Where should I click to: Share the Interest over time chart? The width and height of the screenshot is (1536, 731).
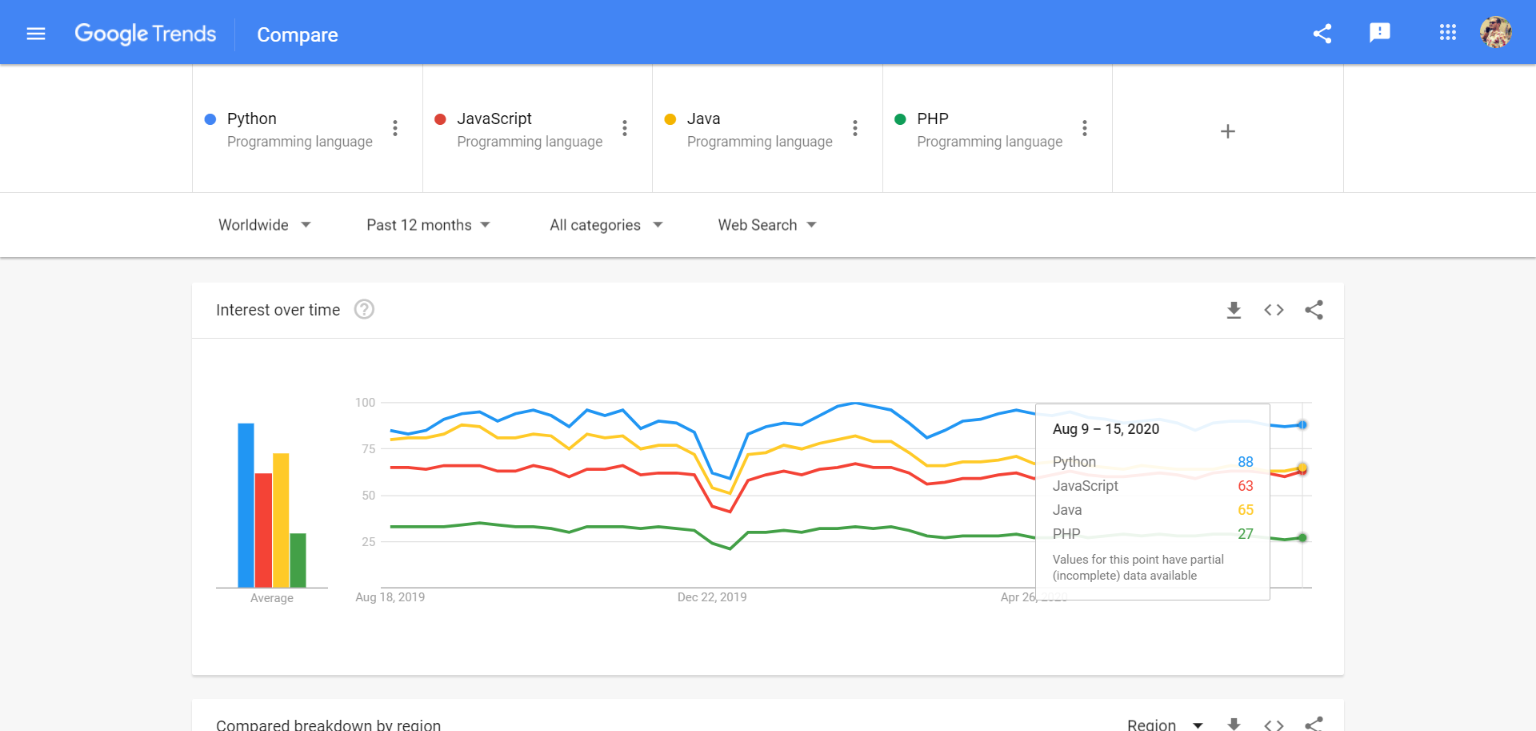(1314, 310)
